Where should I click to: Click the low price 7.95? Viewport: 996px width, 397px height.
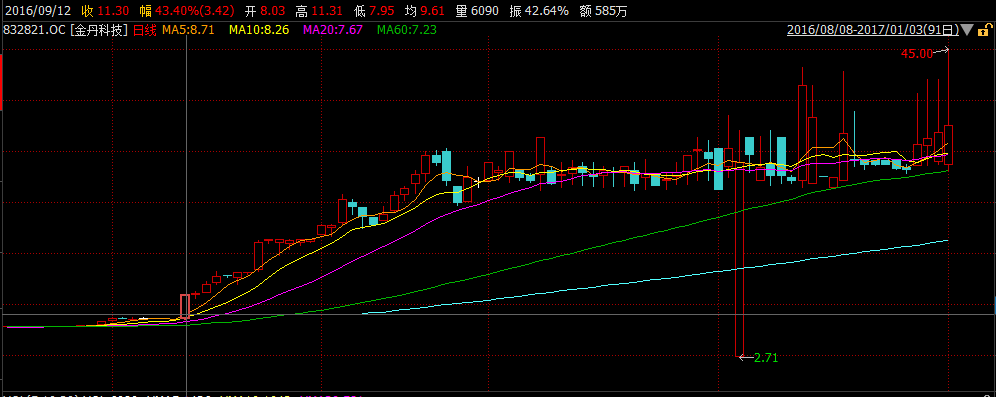tap(381, 11)
